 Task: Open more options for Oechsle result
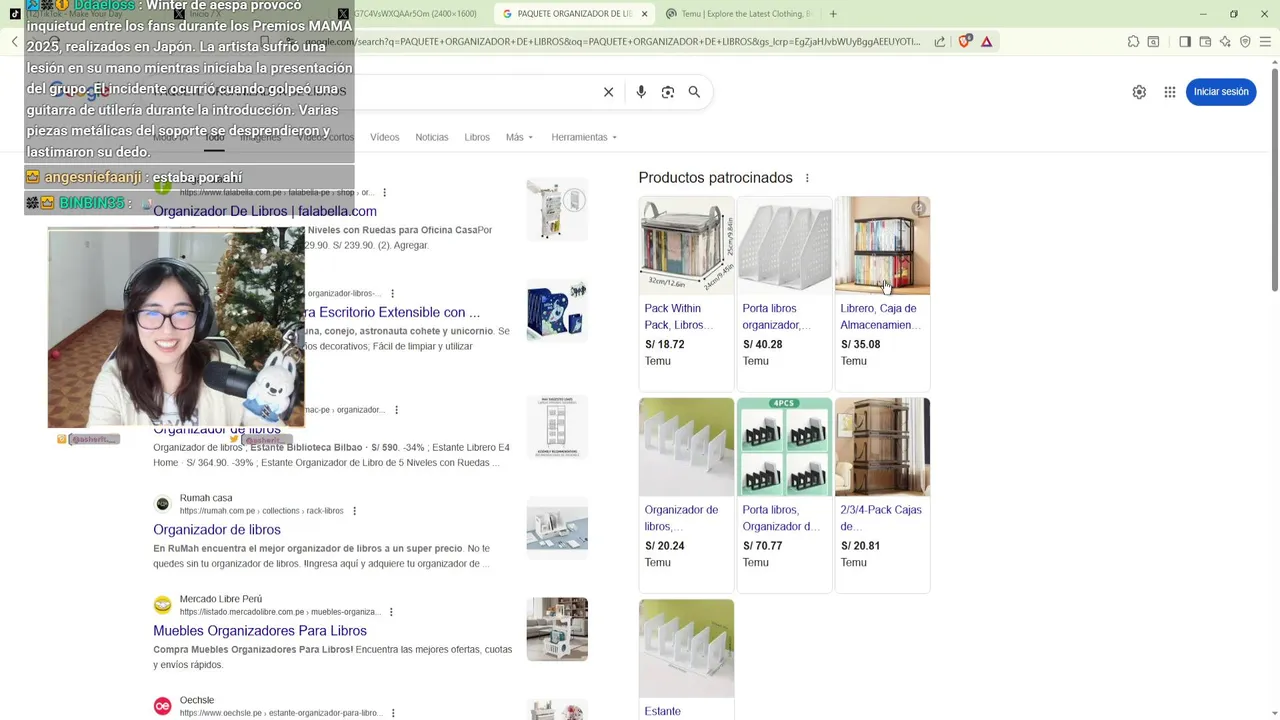click(x=393, y=713)
